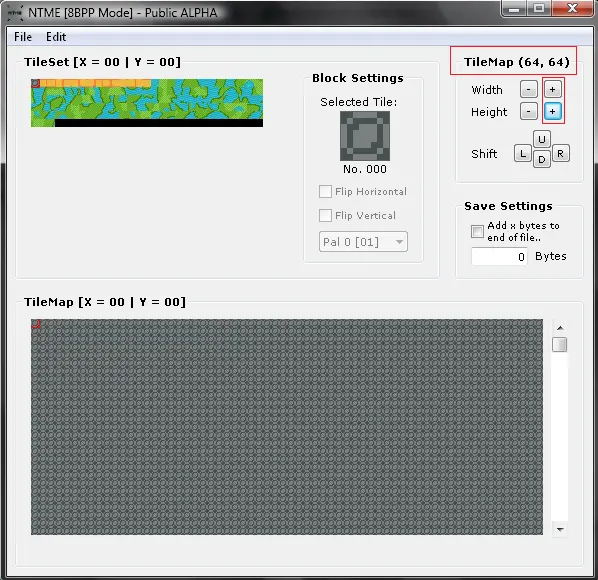
Task: Increase the TileMap height with plus
Action: [x=552, y=112]
